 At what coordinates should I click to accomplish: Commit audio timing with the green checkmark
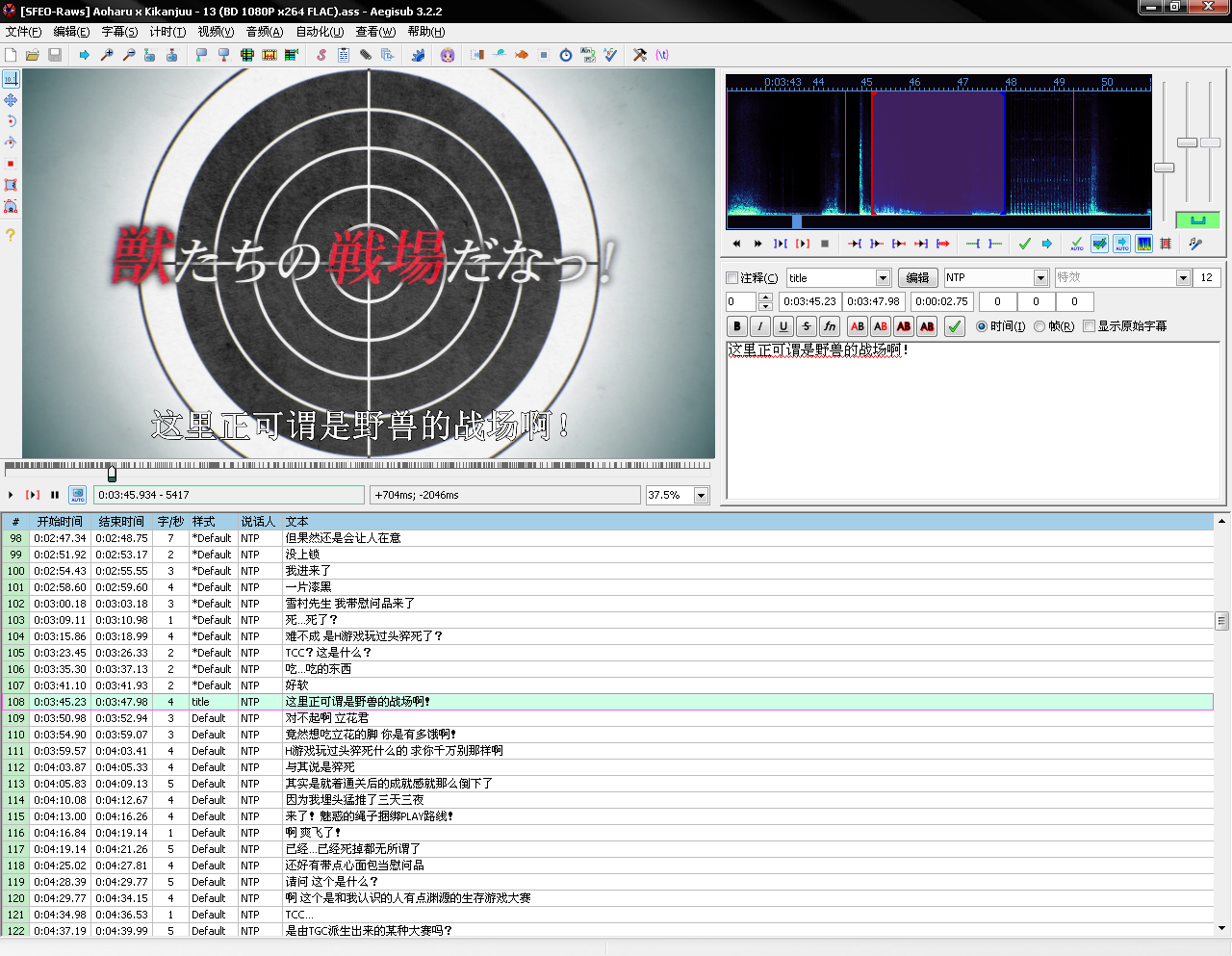click(x=1025, y=244)
